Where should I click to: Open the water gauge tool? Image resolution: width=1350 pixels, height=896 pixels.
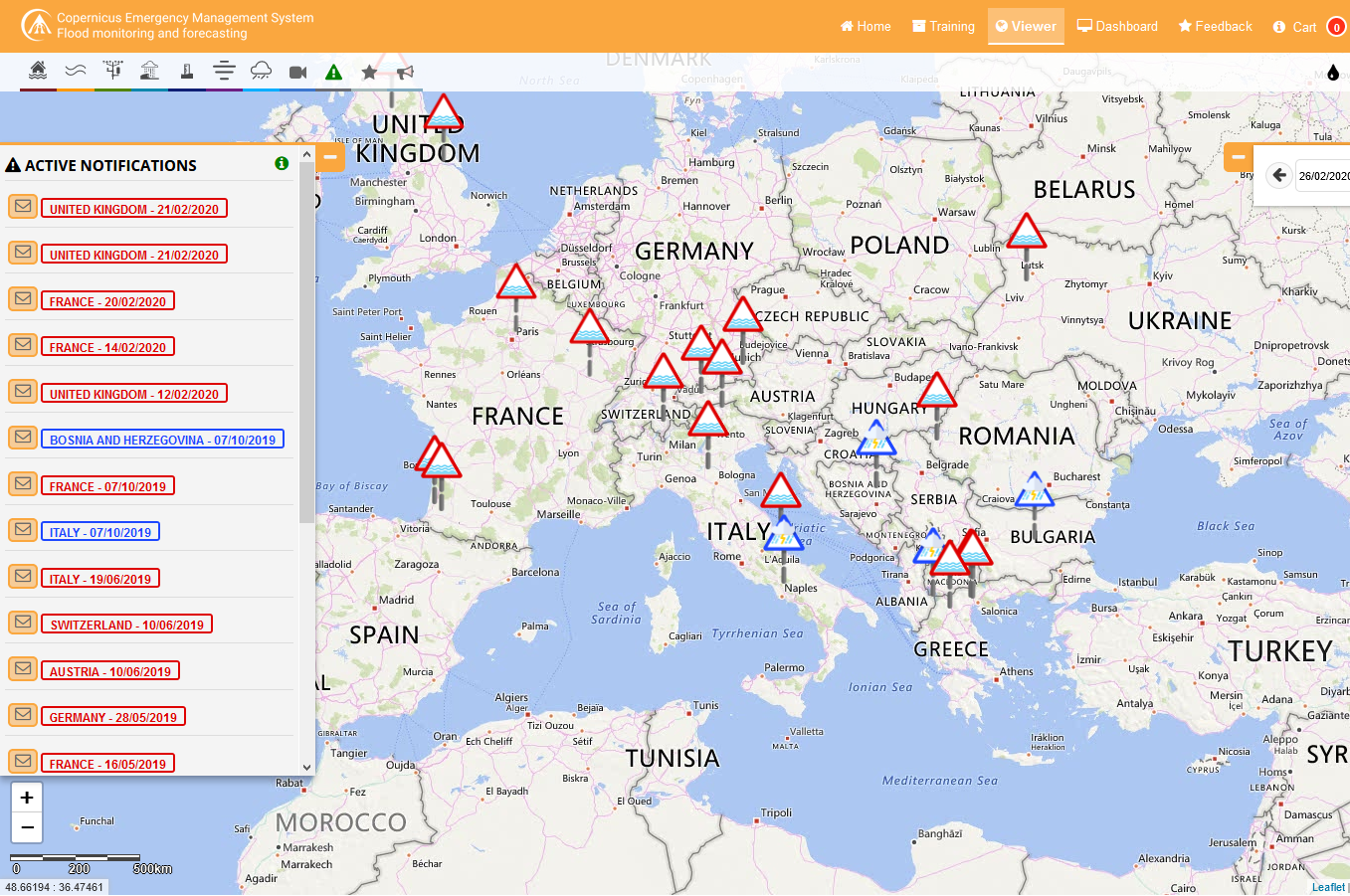(x=186, y=70)
